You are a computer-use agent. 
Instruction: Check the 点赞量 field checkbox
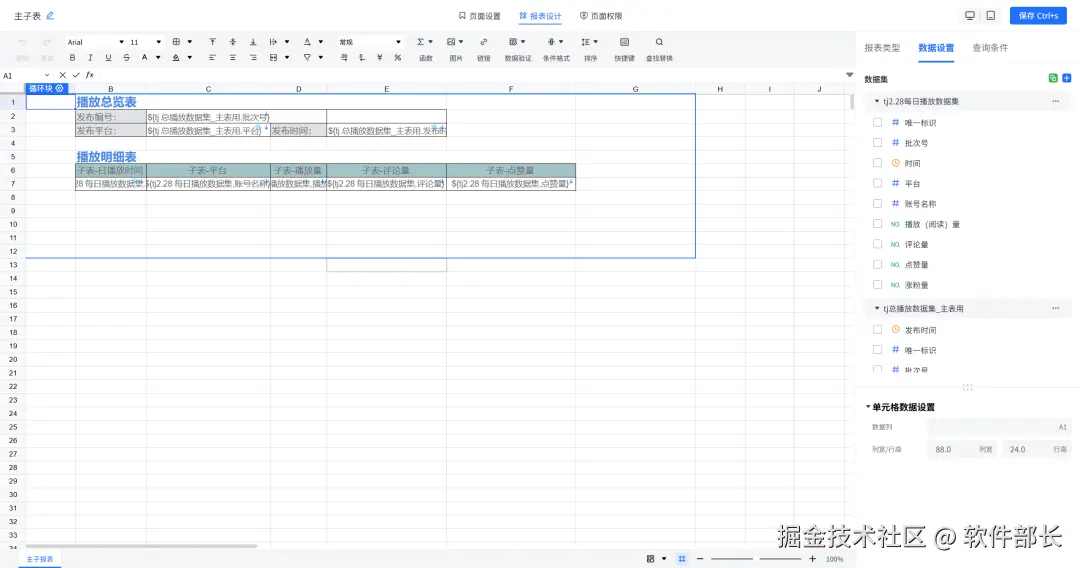tap(878, 264)
